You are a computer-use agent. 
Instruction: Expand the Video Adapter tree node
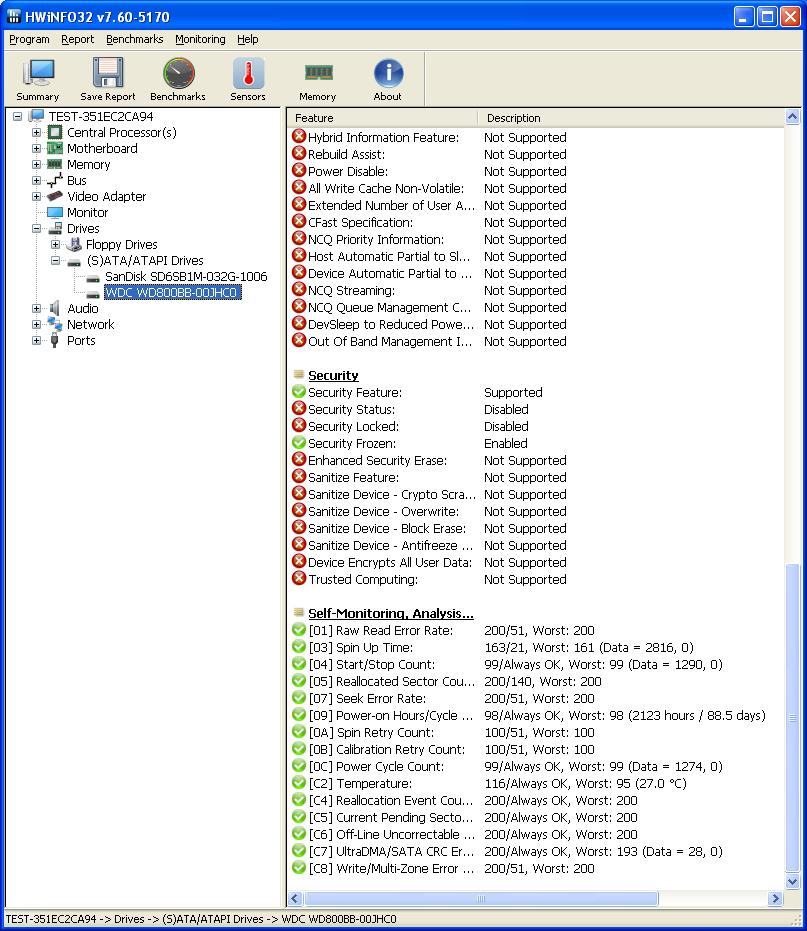point(36,197)
